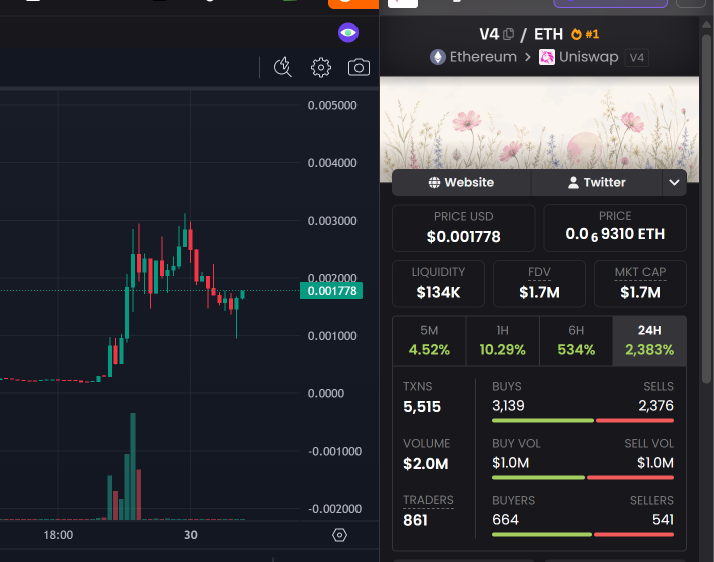Image resolution: width=714 pixels, height=562 pixels.
Task: Open chart settings gear icon
Action: [x=321, y=67]
